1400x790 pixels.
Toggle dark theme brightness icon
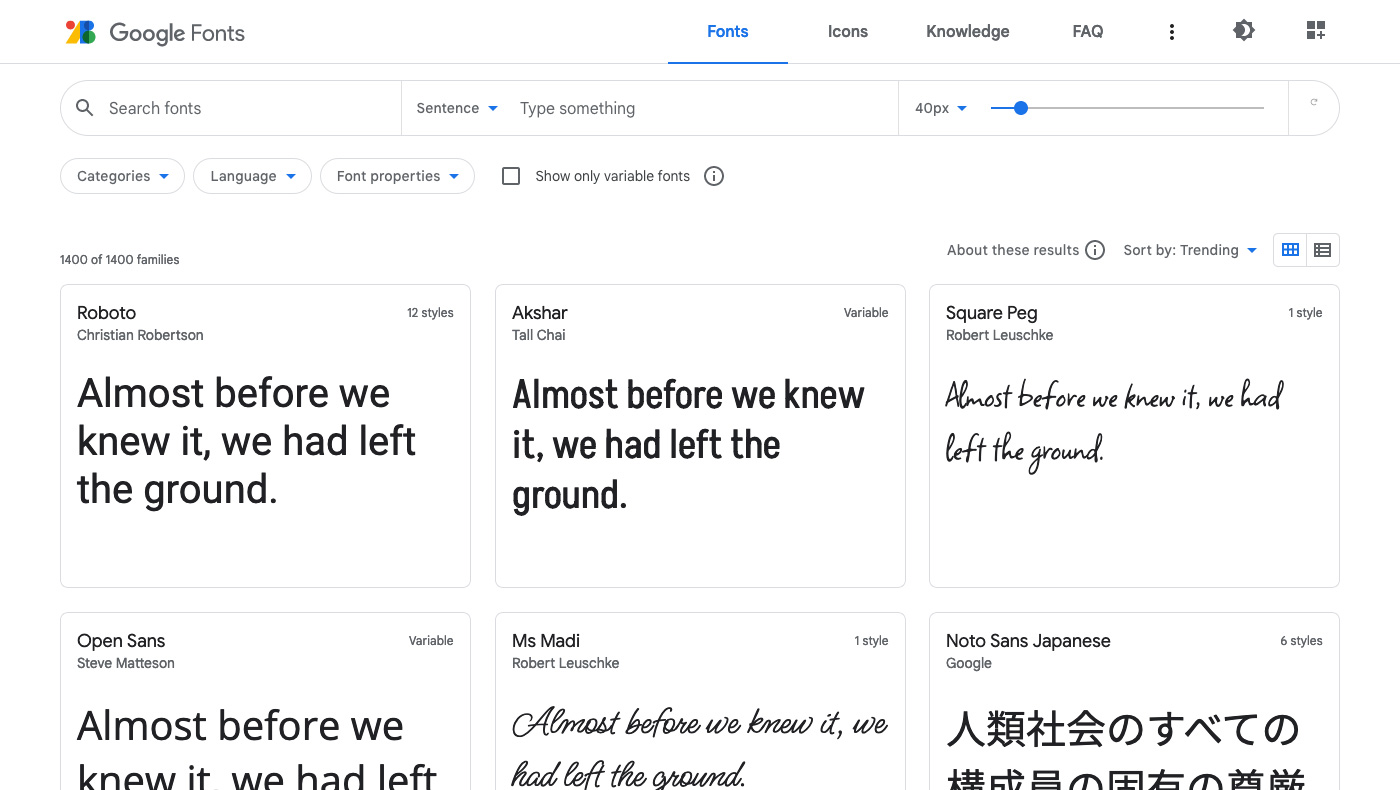click(1244, 31)
